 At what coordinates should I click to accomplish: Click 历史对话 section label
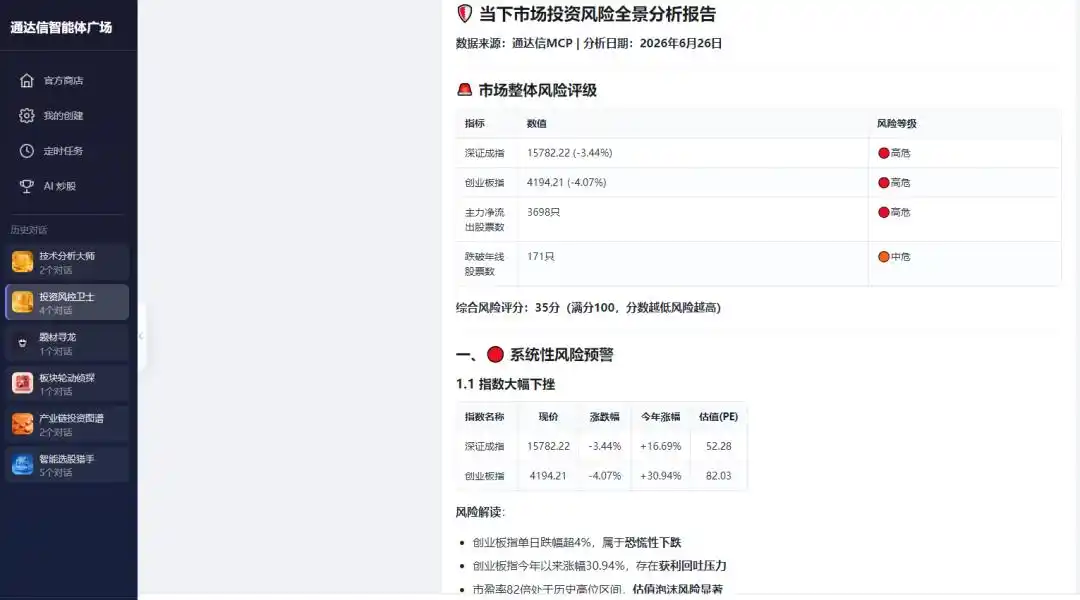click(29, 230)
